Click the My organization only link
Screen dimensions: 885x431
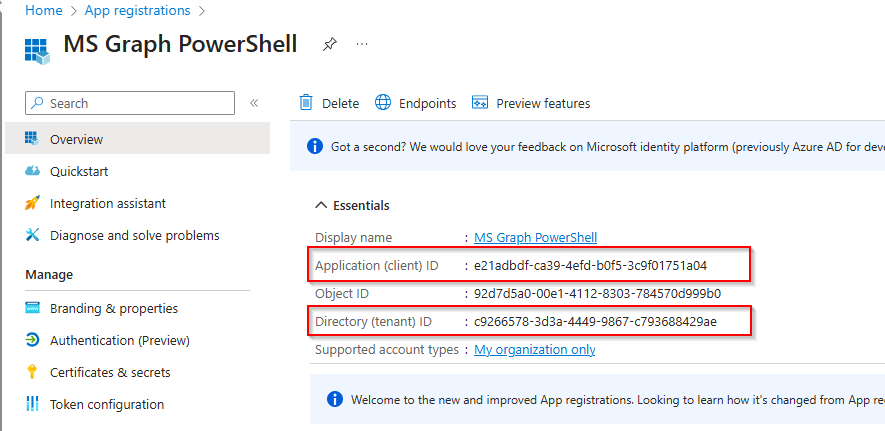pyautogui.click(x=534, y=350)
